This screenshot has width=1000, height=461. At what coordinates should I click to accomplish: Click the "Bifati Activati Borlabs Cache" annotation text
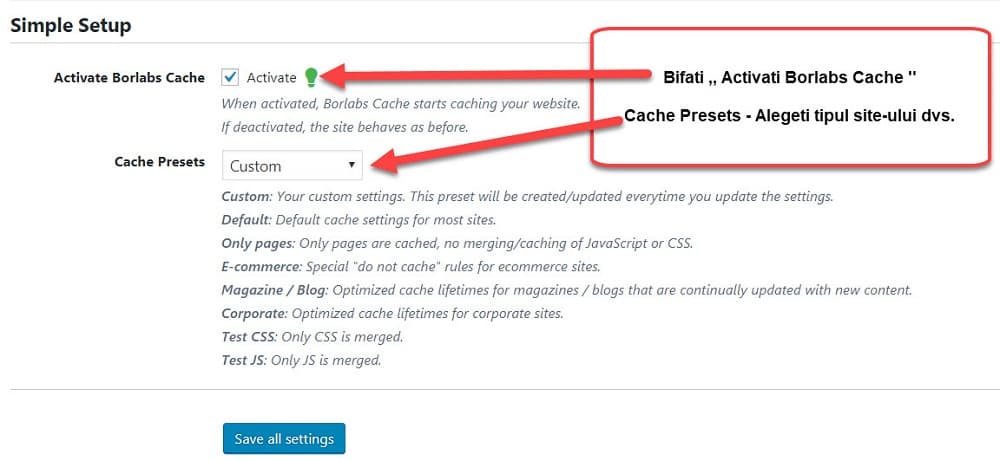pyautogui.click(x=790, y=76)
